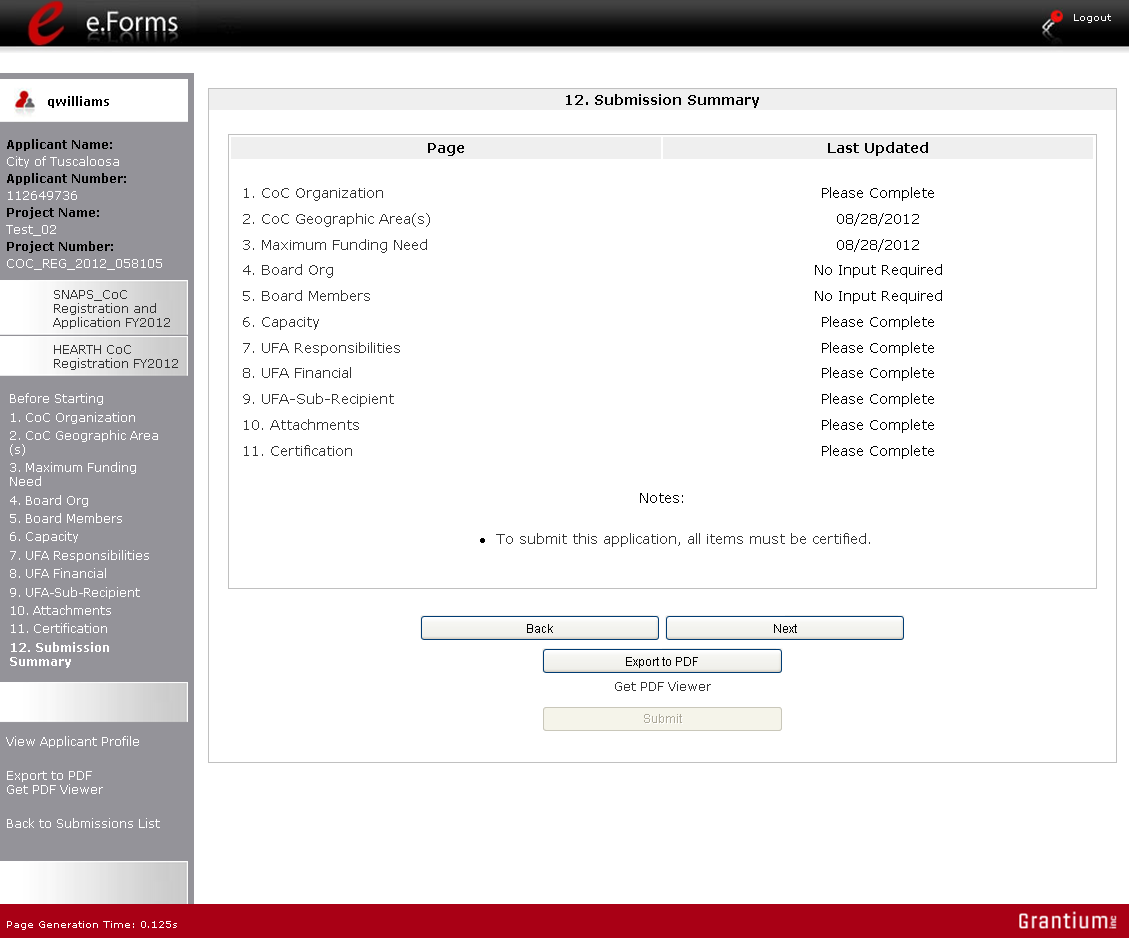Viewport: 1129px width, 938px height.
Task: Click the Export to PDF button
Action: click(661, 661)
